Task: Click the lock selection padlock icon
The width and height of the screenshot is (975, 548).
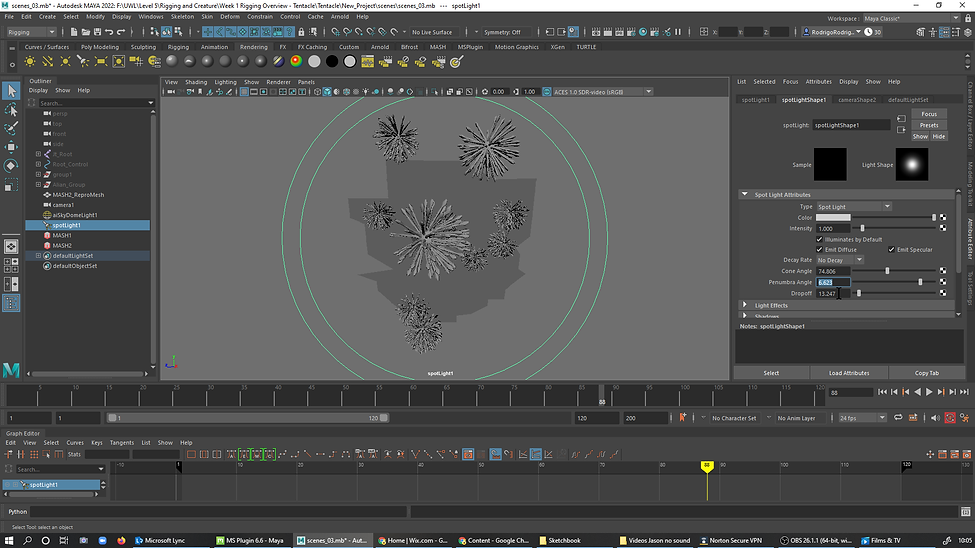Action: tap(302, 32)
